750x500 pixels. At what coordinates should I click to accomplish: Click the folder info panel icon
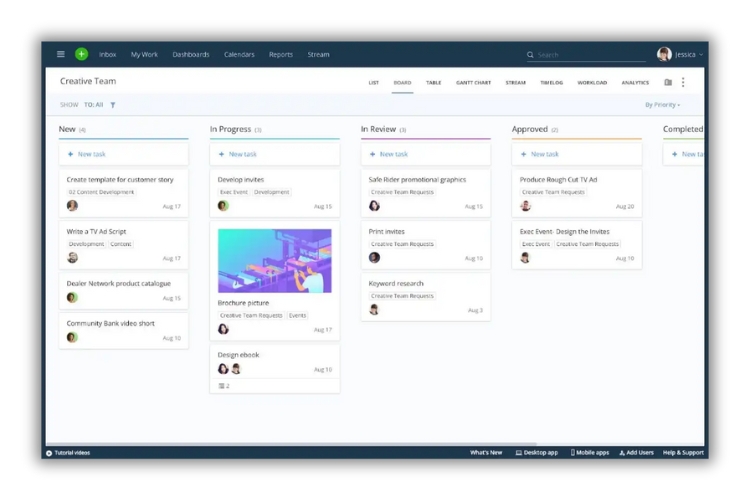[x=668, y=83]
